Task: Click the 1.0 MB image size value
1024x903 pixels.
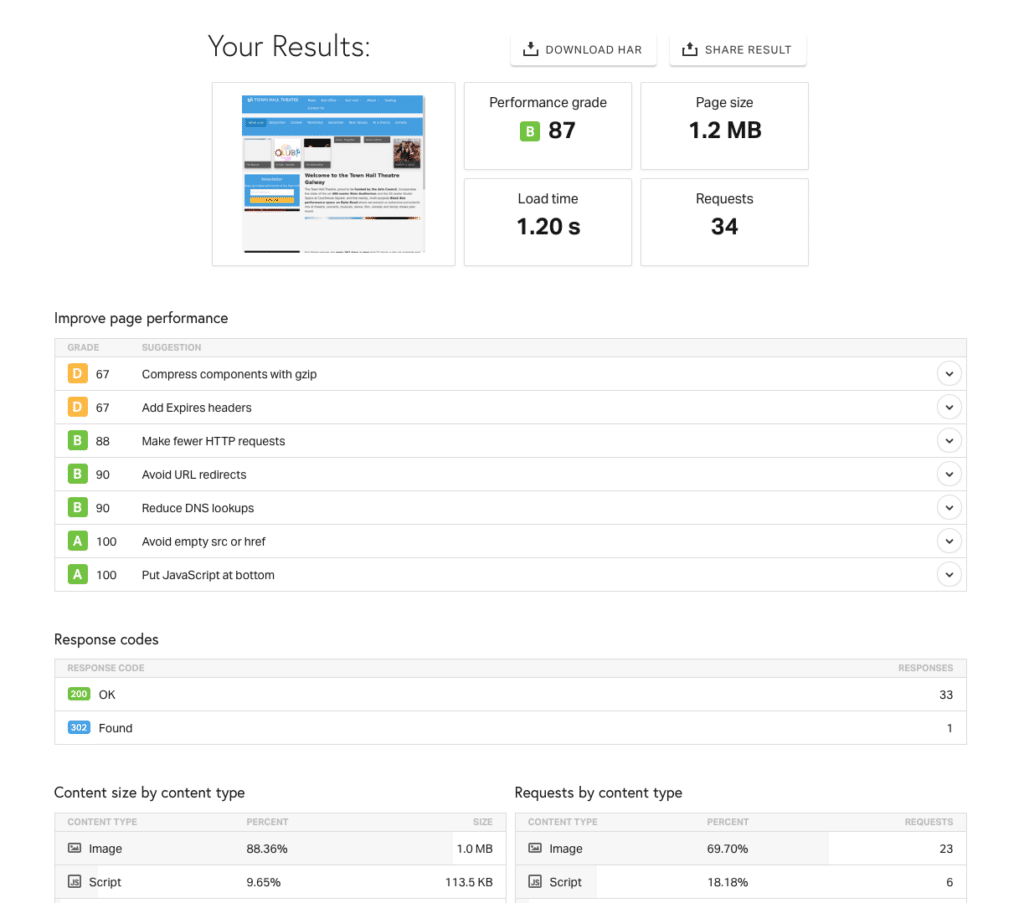Action: (x=475, y=849)
